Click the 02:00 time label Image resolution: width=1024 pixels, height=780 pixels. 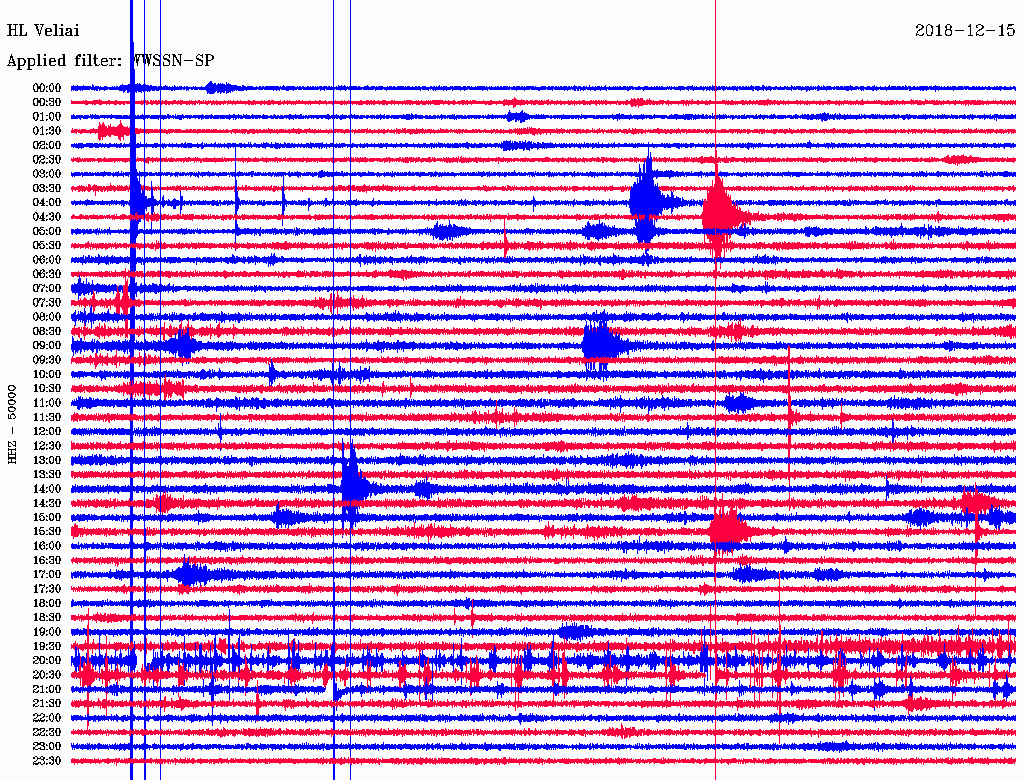47,145
